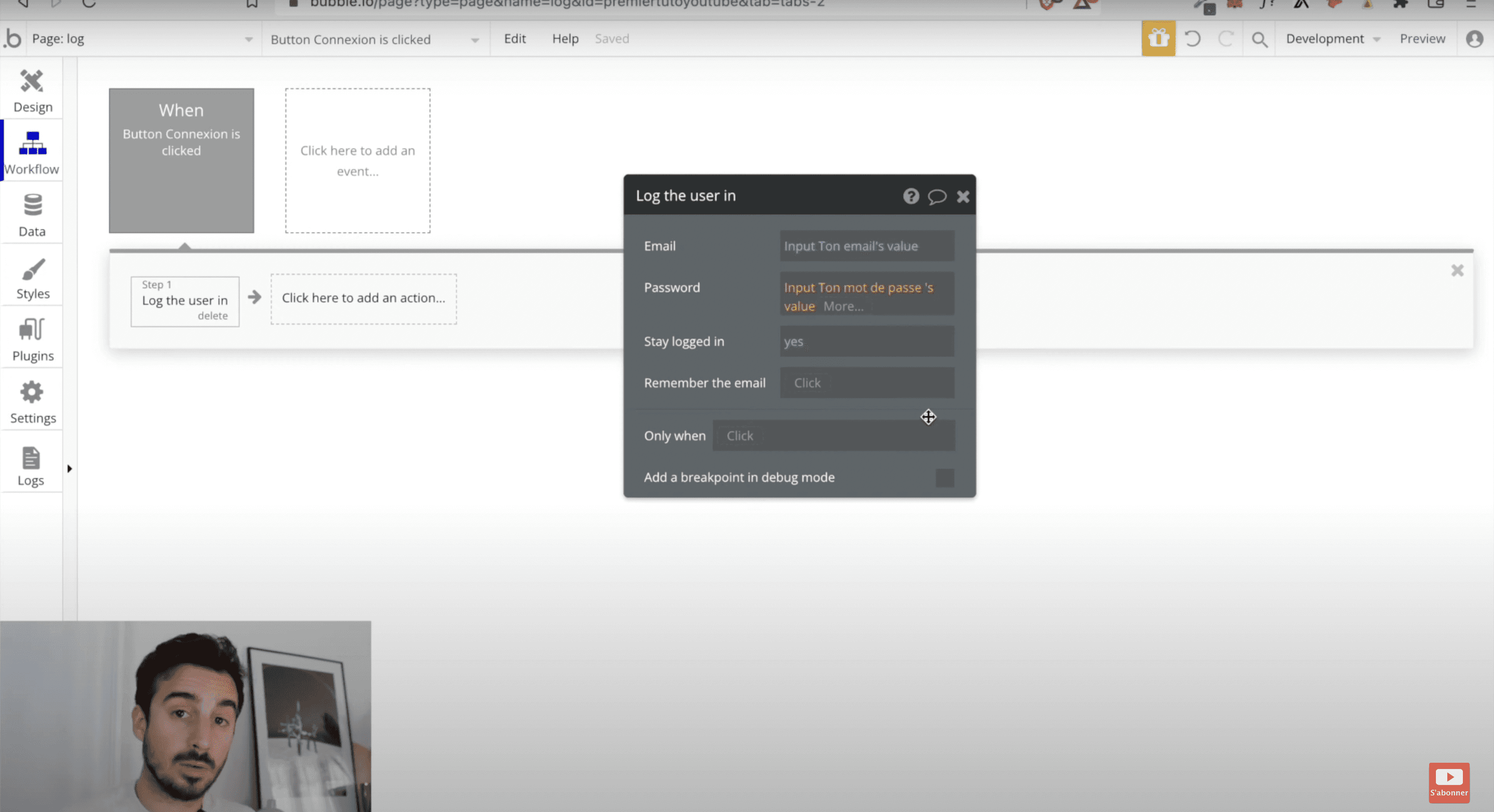Click the Preview button

pyautogui.click(x=1422, y=39)
